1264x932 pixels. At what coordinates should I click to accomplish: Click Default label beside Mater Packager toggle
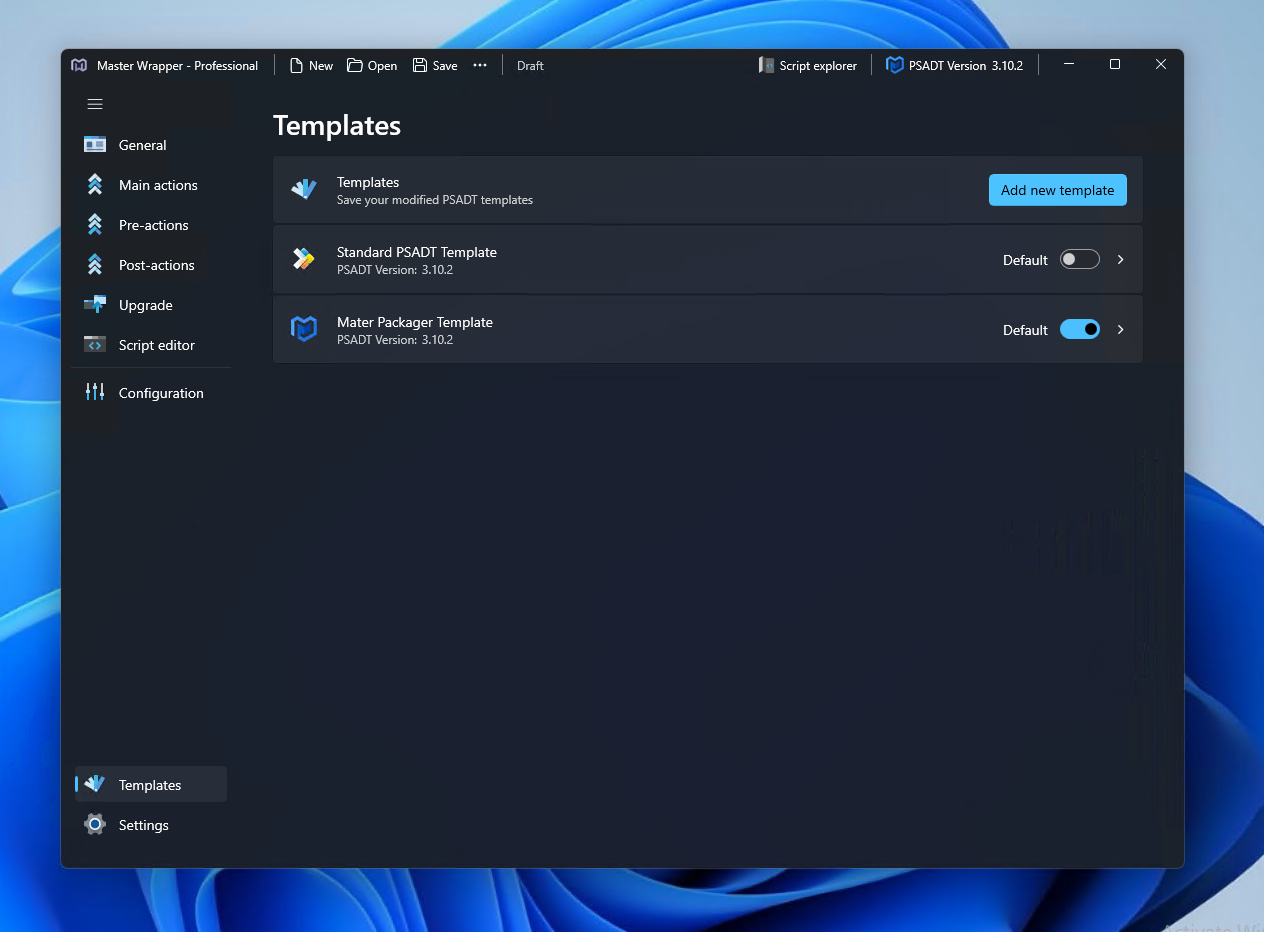point(1025,330)
